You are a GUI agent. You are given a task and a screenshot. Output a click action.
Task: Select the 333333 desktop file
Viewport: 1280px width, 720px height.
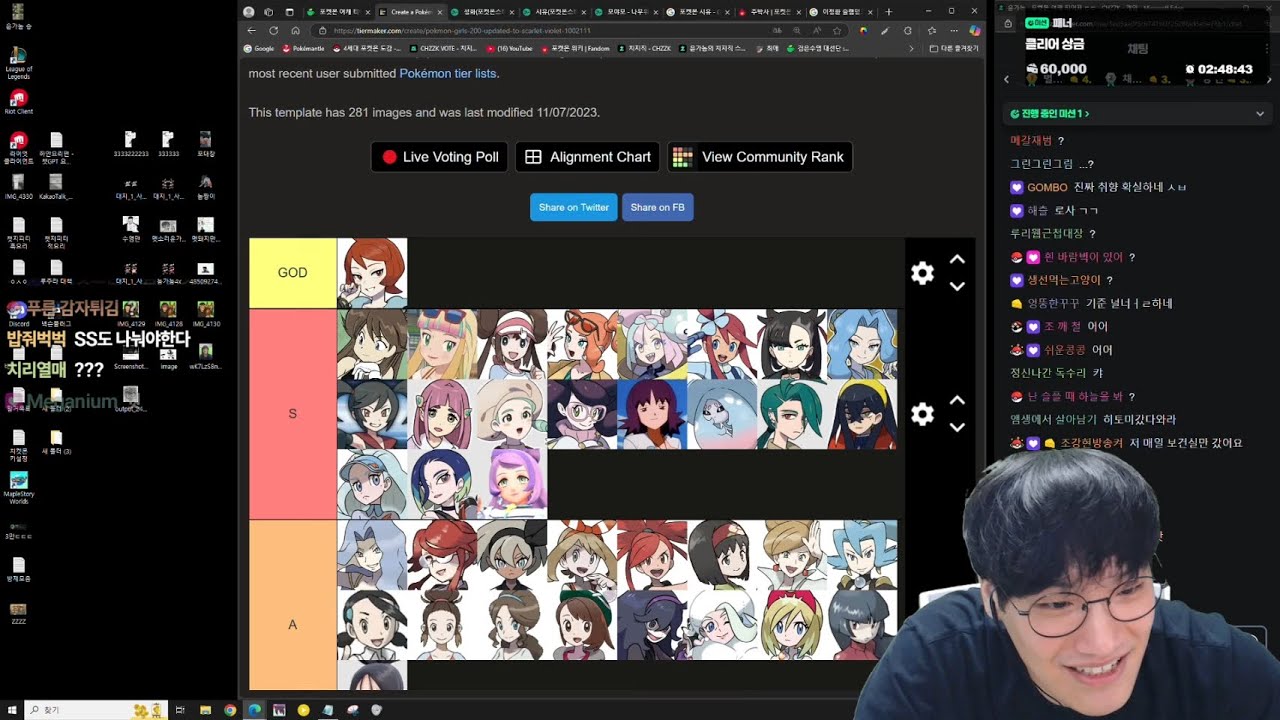click(168, 144)
